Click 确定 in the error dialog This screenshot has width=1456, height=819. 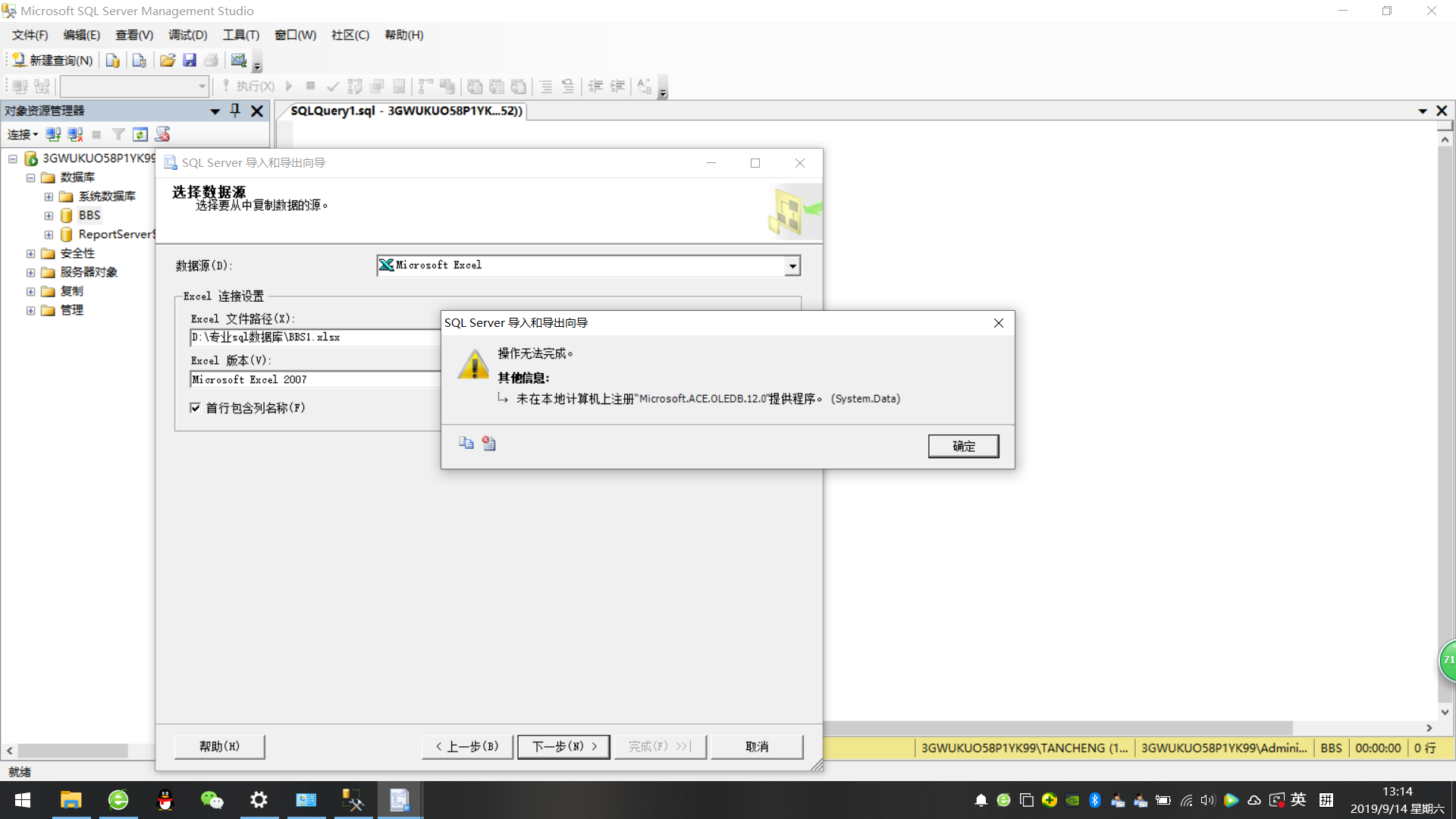coord(963,446)
